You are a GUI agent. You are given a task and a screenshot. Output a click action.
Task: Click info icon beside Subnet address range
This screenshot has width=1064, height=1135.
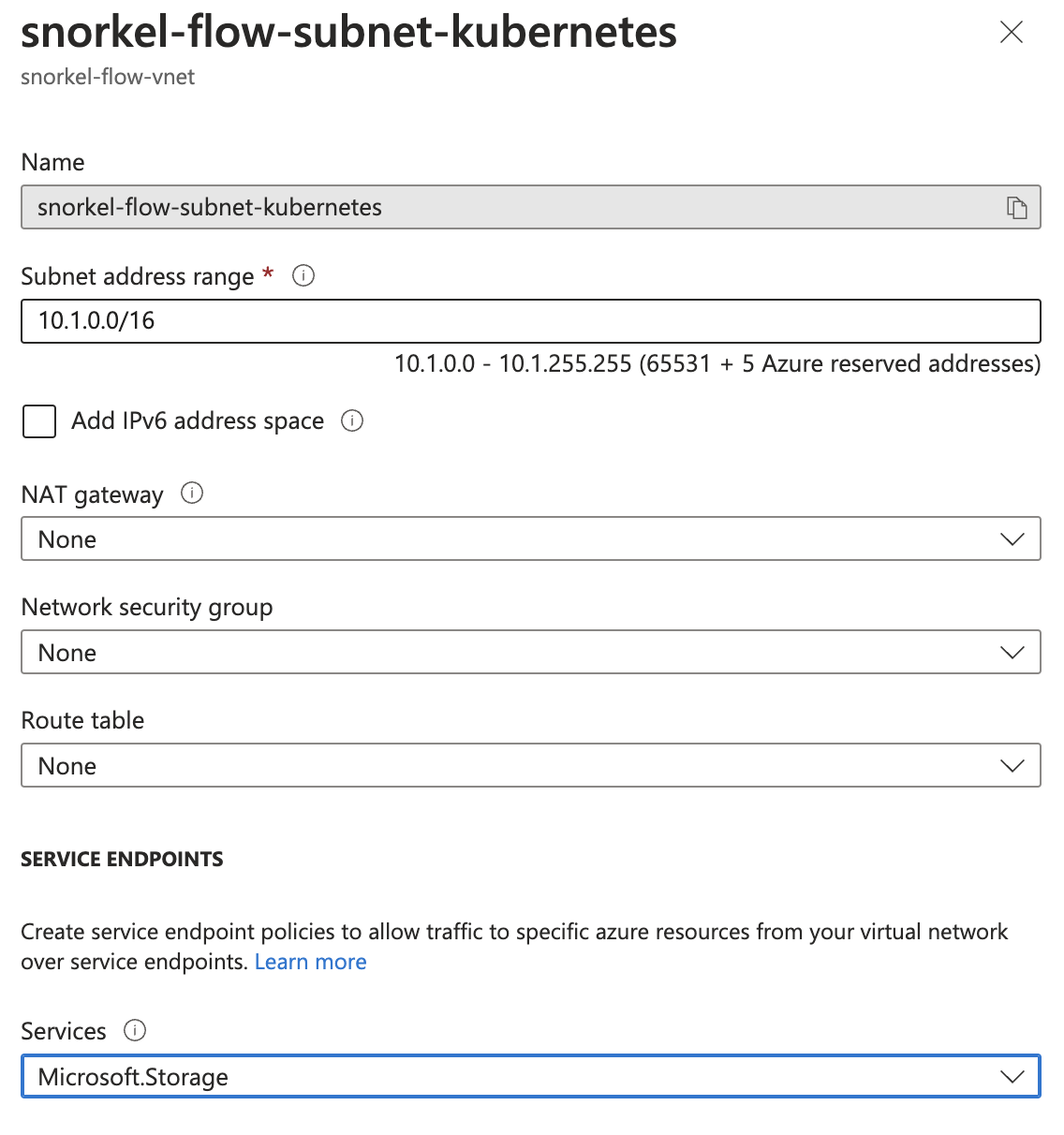click(x=303, y=275)
